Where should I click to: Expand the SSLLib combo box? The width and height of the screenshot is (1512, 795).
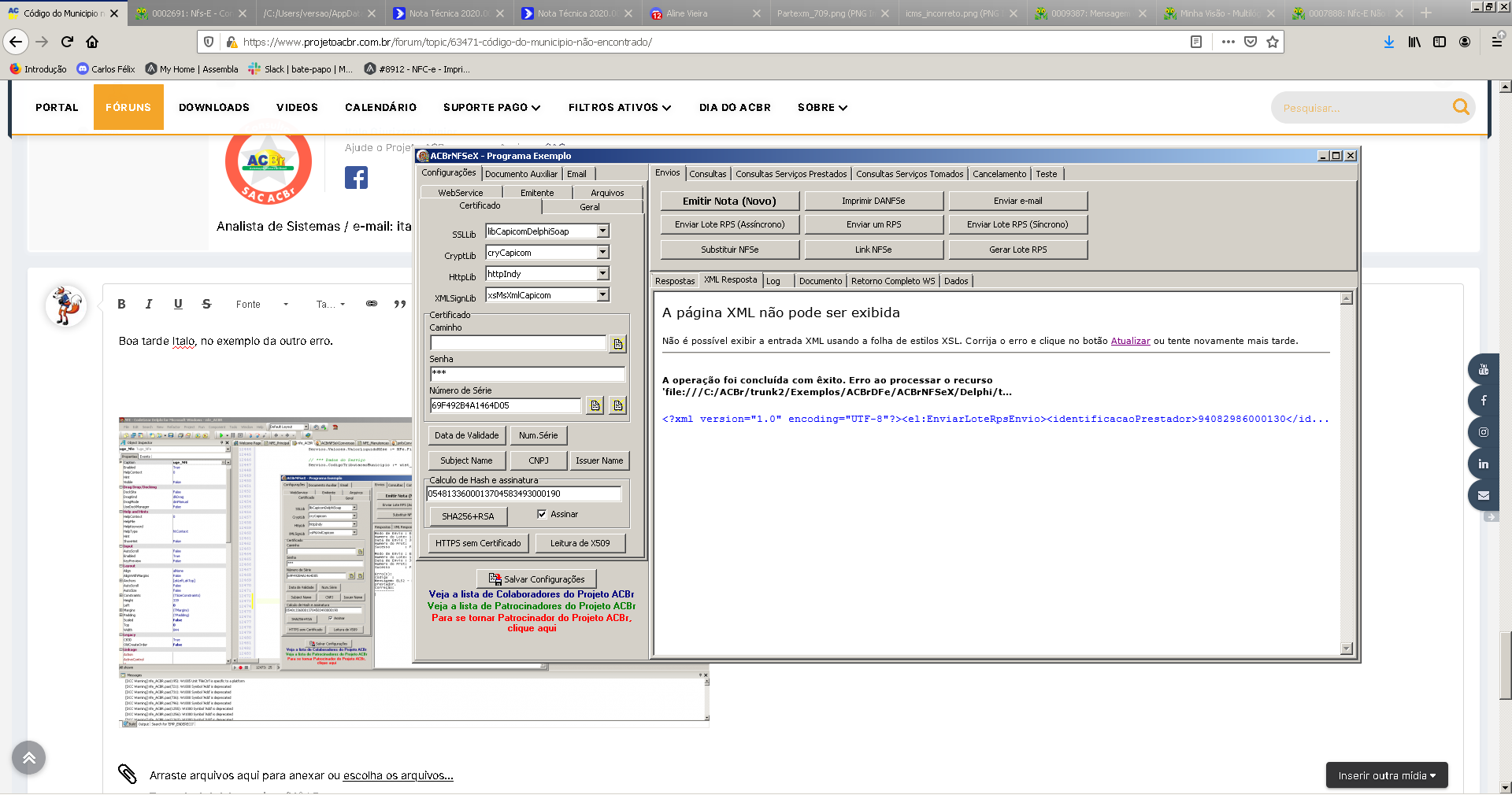(602, 231)
